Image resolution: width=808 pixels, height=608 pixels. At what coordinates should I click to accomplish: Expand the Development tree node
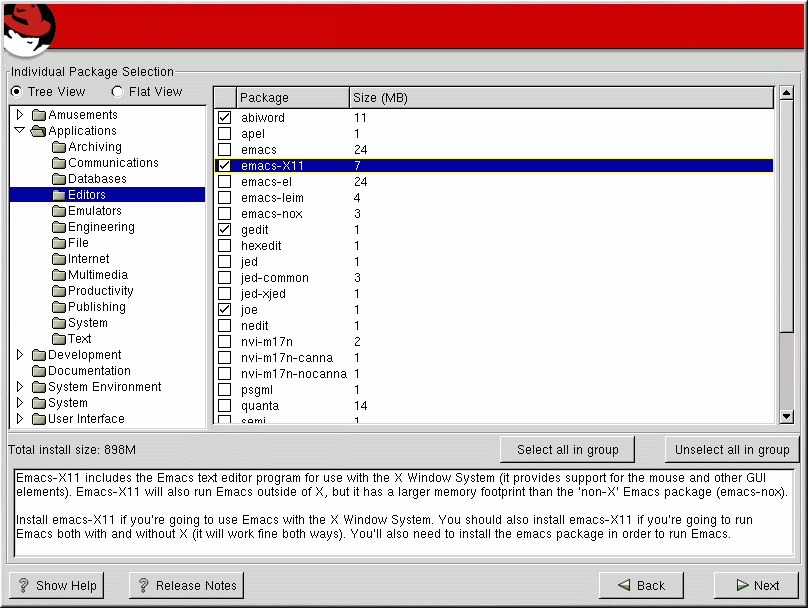click(20, 354)
